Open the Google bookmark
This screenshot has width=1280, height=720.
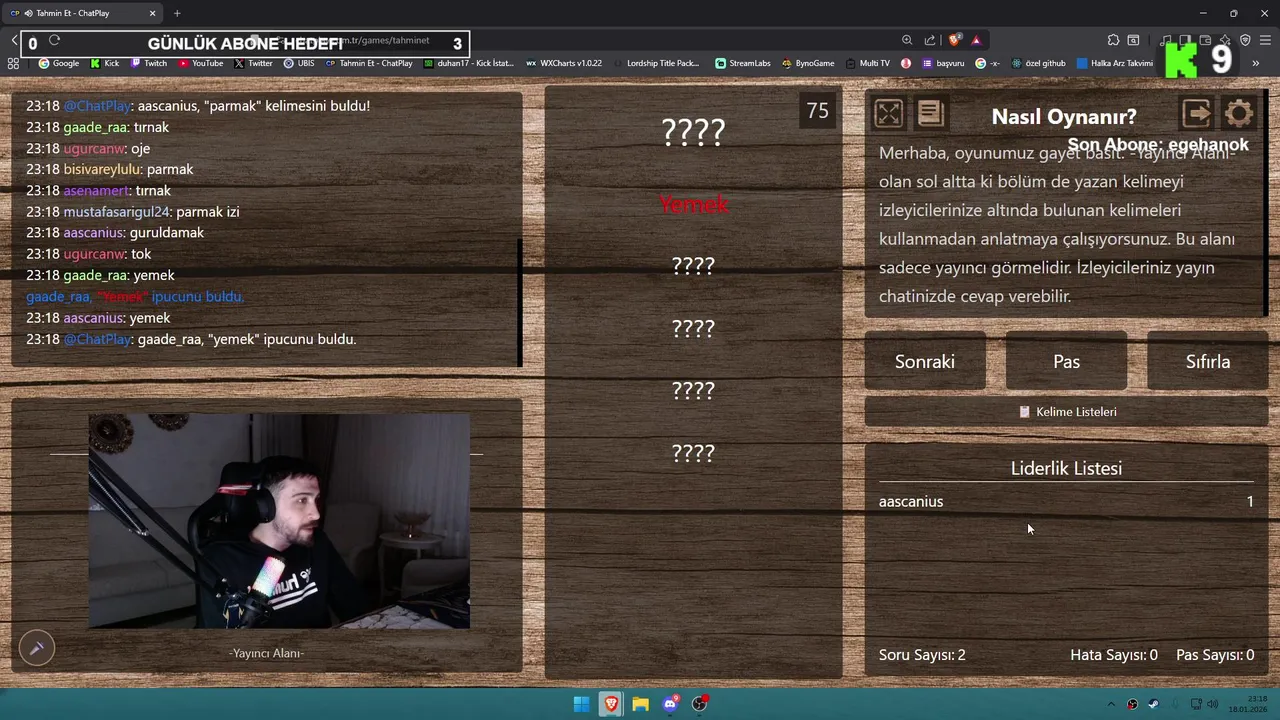59,63
